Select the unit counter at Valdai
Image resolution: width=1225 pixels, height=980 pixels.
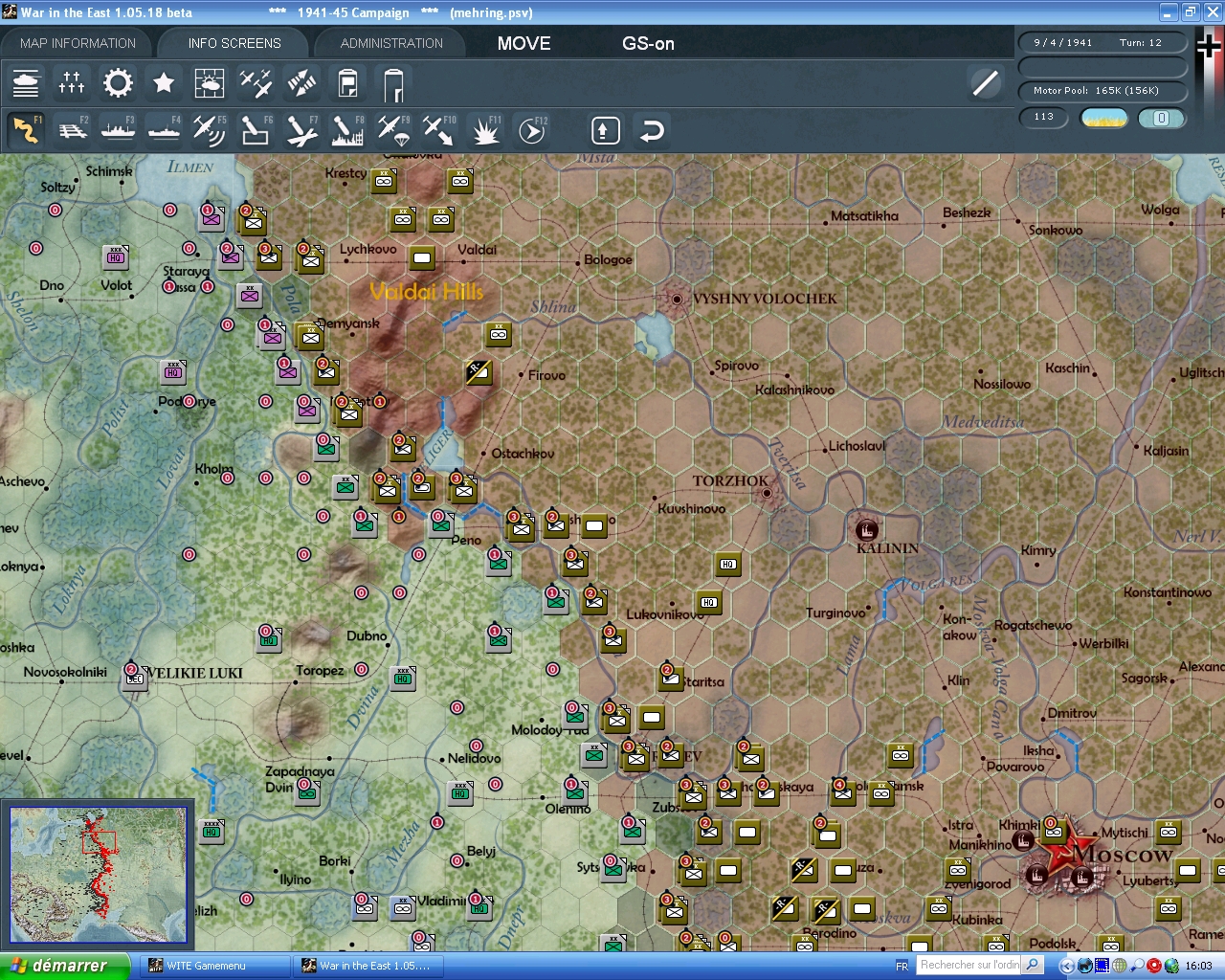coord(422,256)
